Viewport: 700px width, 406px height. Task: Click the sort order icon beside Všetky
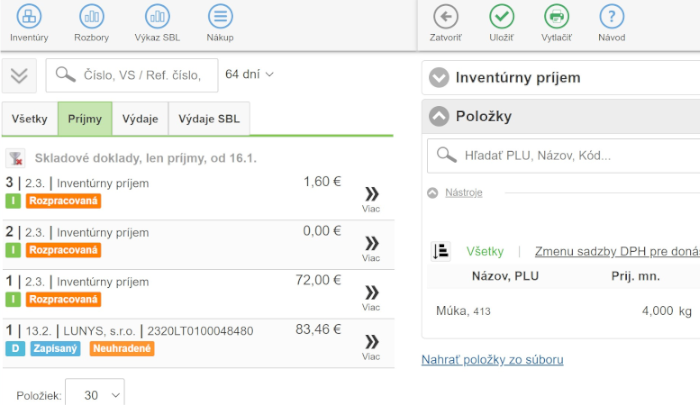(x=441, y=252)
